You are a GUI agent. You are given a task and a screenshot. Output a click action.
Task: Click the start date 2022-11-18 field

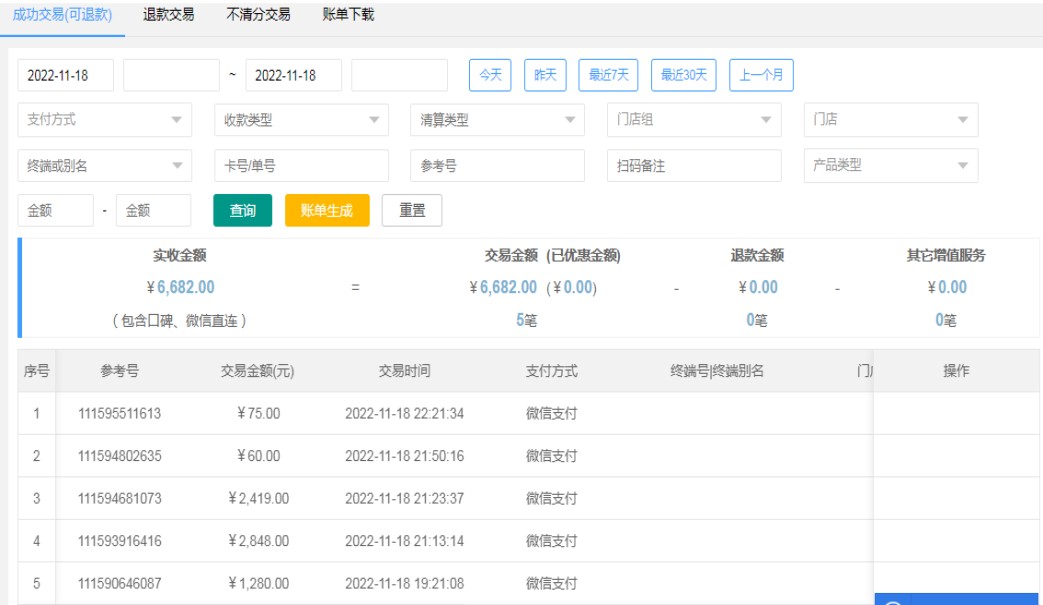(x=65, y=75)
